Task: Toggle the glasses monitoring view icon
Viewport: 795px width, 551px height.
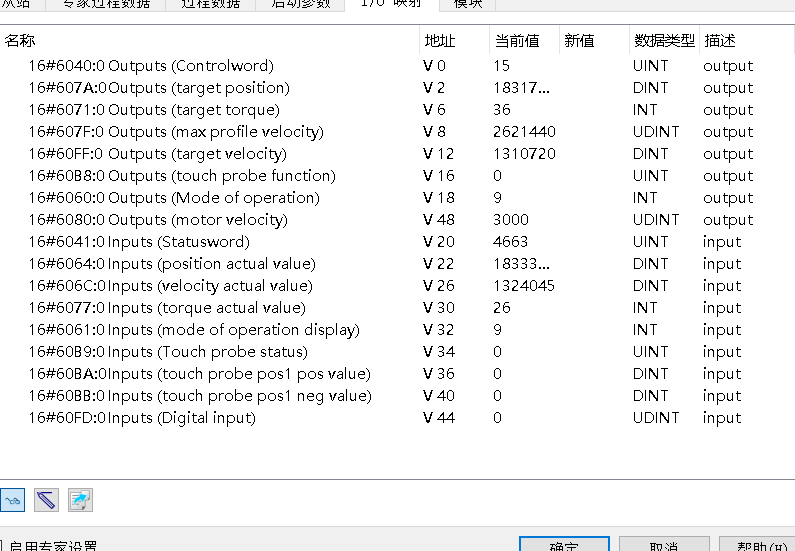Action: (12, 500)
